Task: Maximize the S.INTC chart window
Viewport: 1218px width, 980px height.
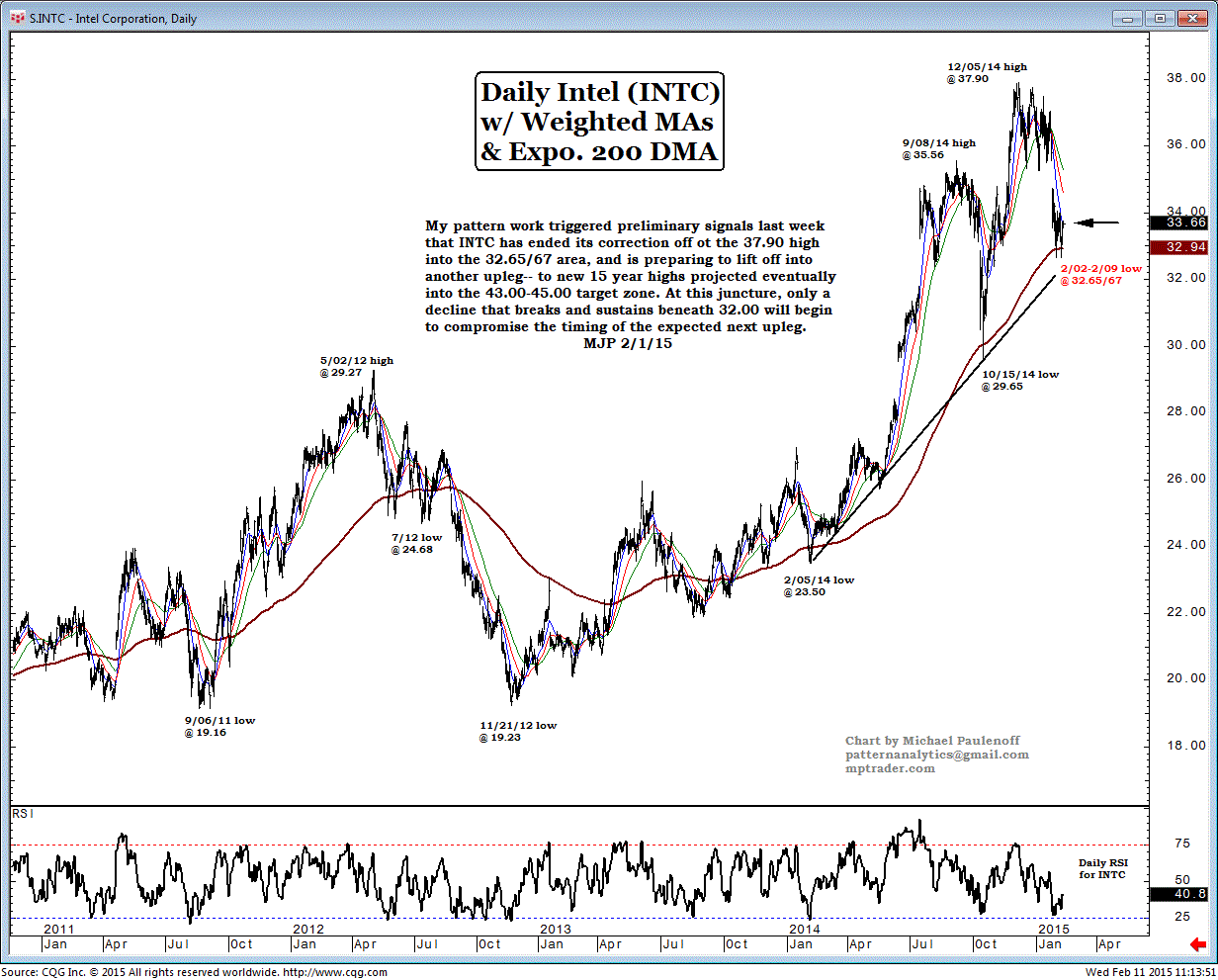Action: (1160, 18)
